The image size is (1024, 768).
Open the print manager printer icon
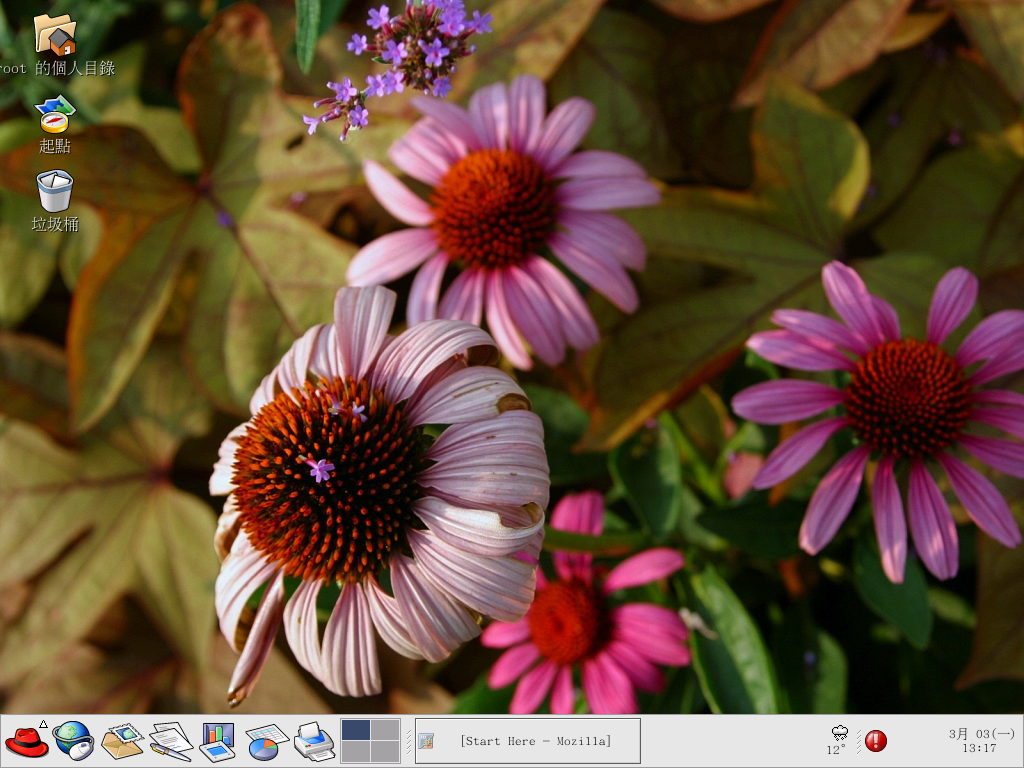313,741
